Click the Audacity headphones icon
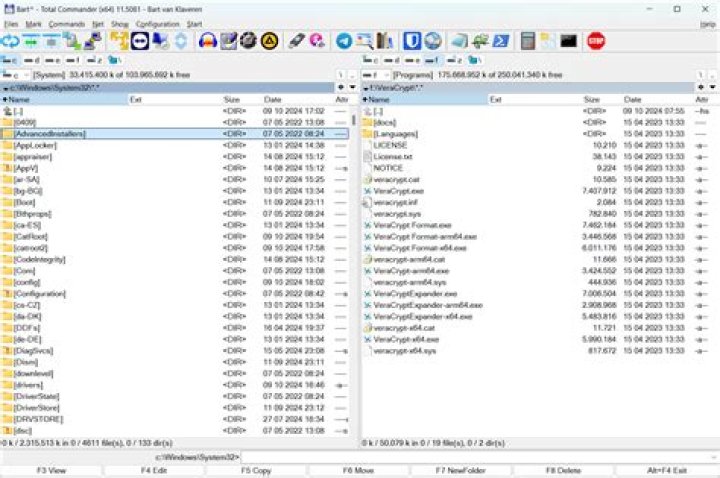This screenshot has width=720, height=478. point(208,41)
